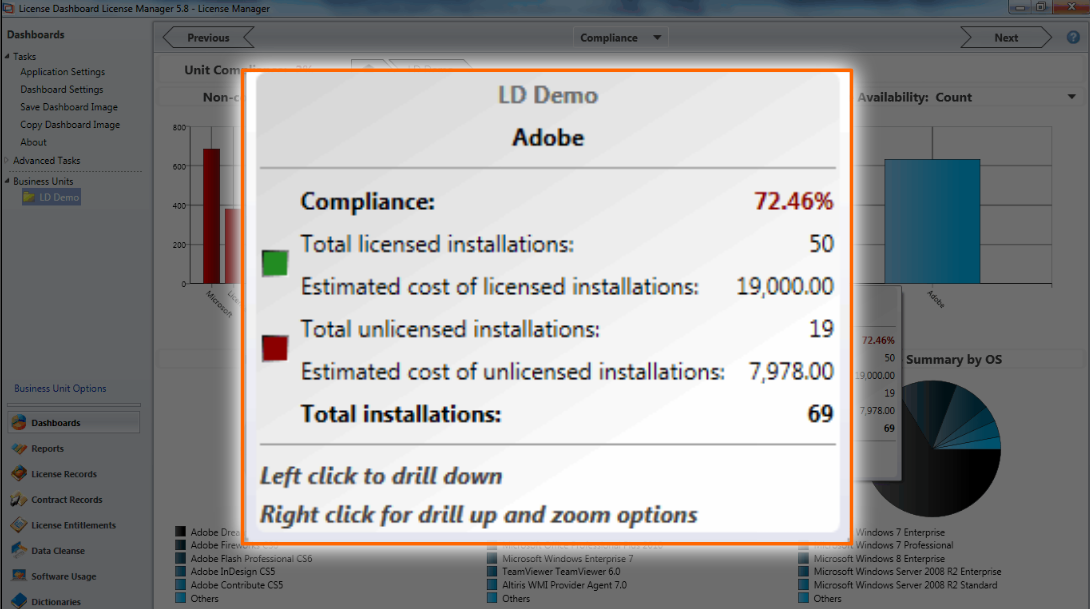Select the LD Demo business unit
This screenshot has height=609, width=1090.
[x=59, y=198]
